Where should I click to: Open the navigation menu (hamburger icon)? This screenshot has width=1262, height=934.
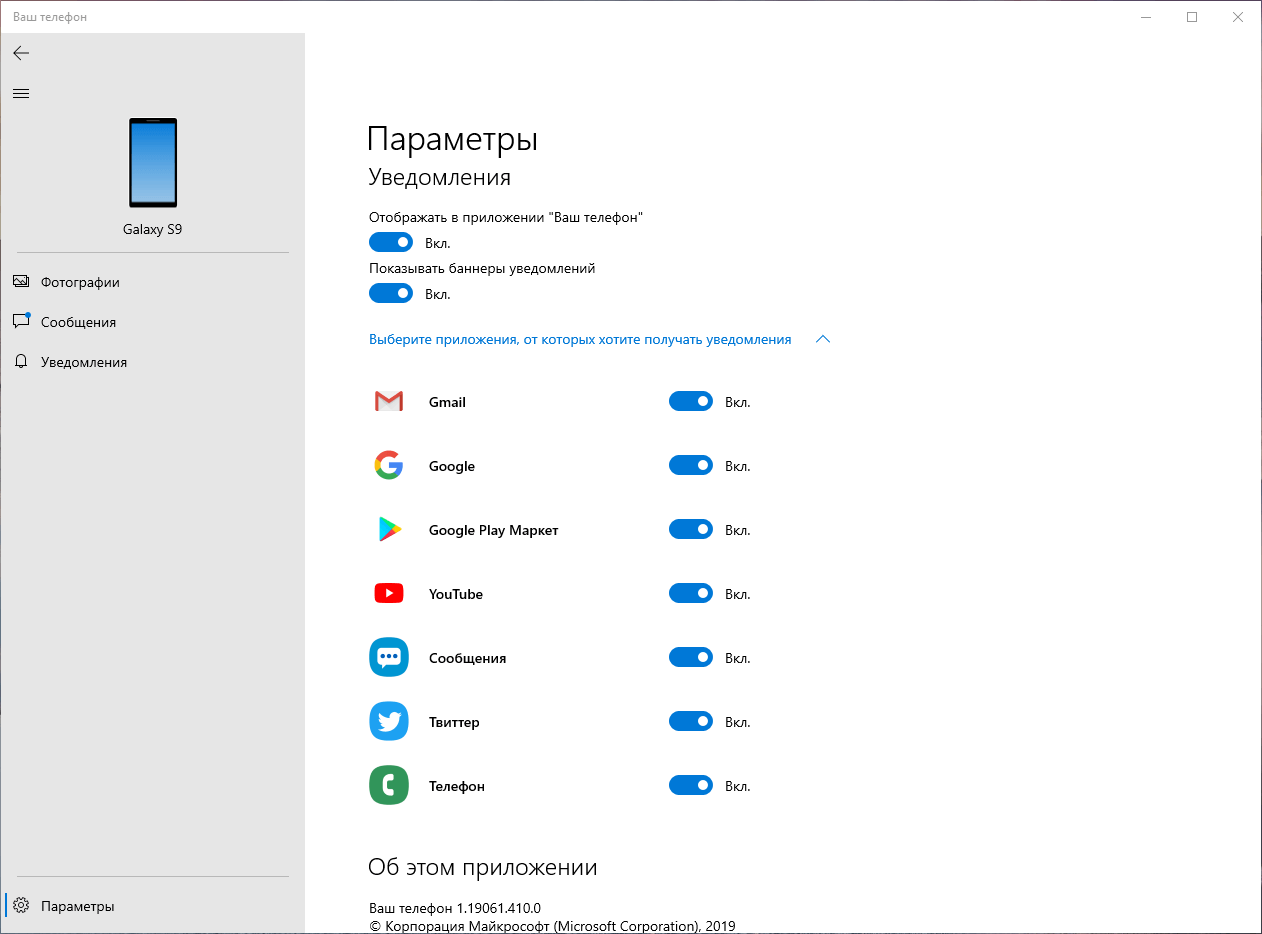(20, 93)
